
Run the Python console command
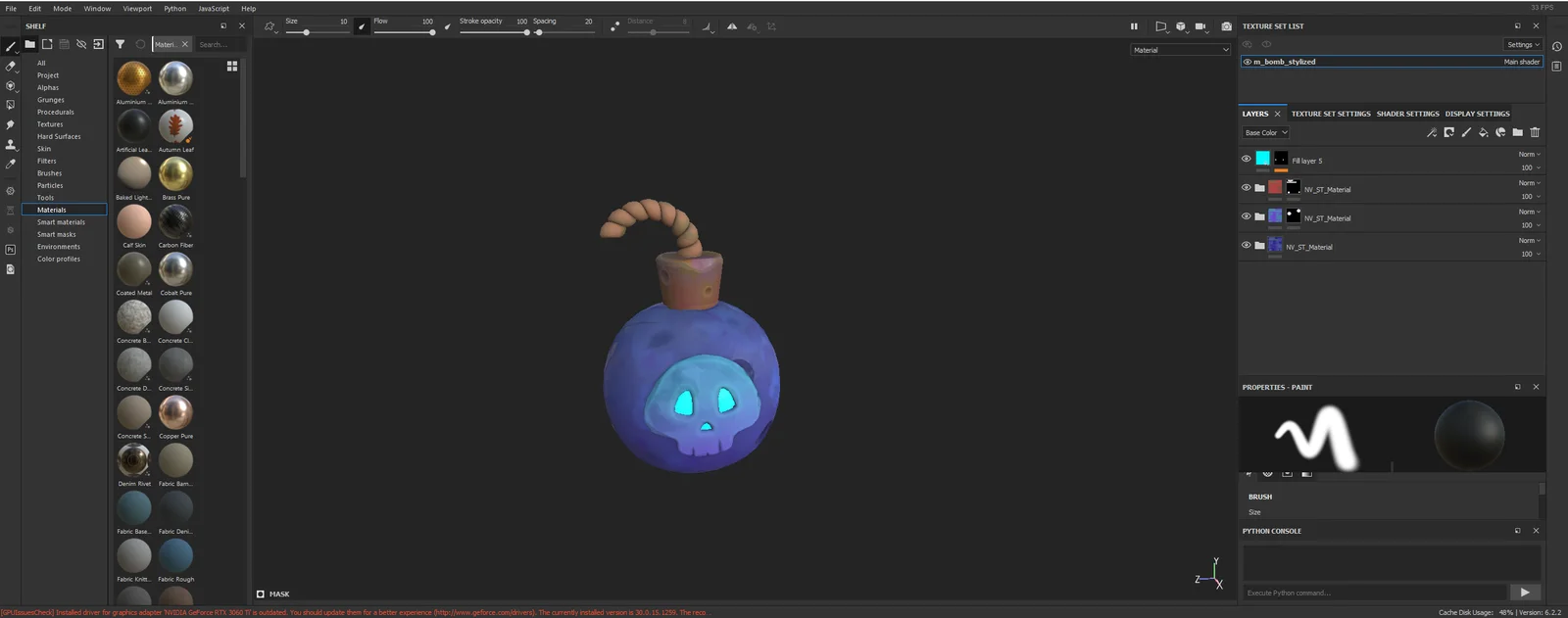[x=1524, y=592]
